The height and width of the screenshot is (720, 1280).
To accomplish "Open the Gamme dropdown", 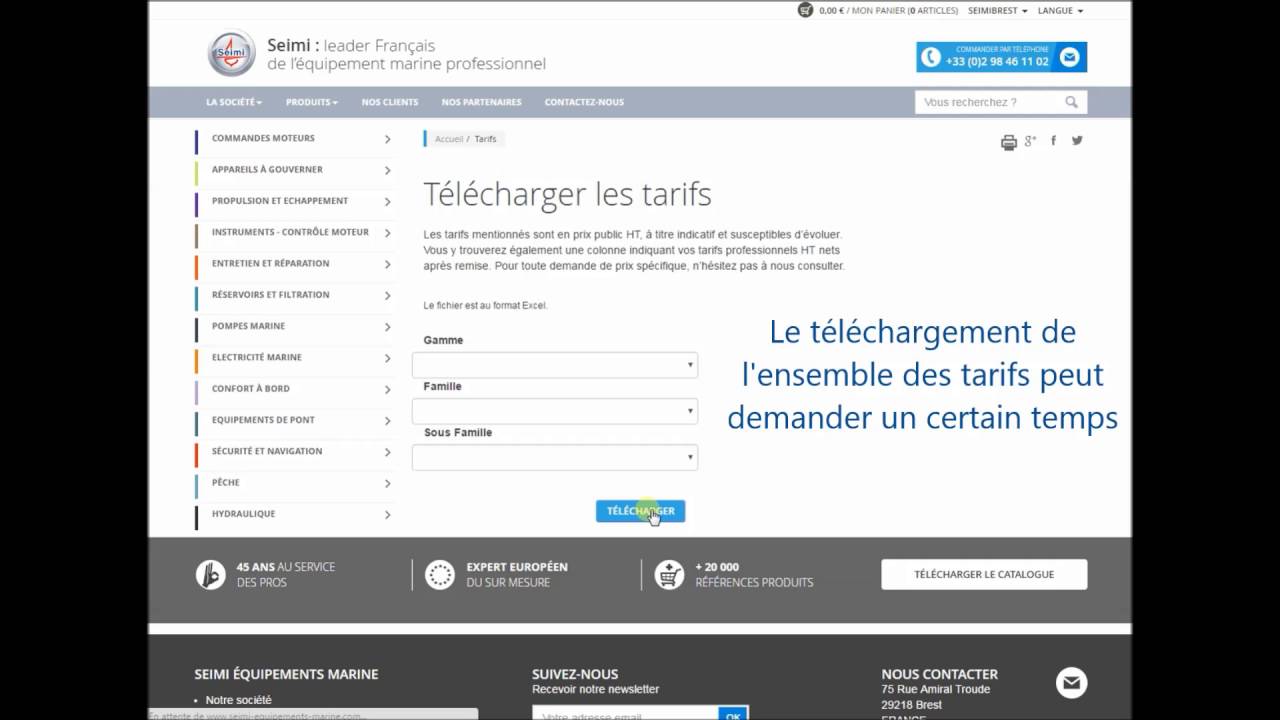I will point(555,365).
